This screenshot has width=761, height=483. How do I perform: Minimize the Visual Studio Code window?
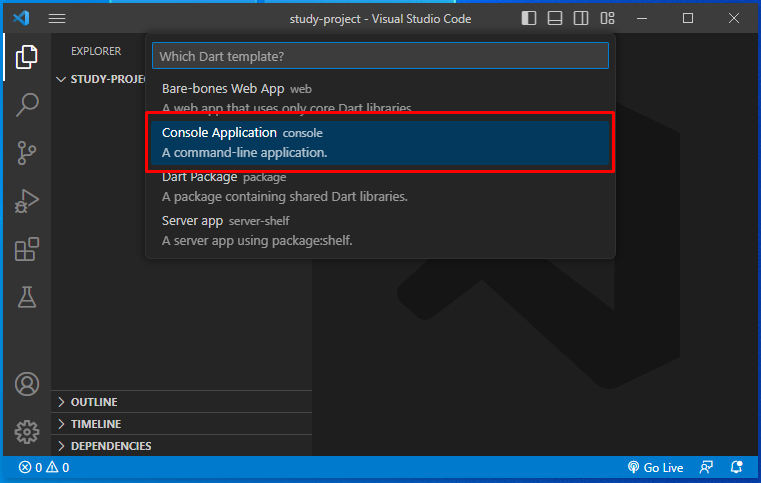click(642, 18)
